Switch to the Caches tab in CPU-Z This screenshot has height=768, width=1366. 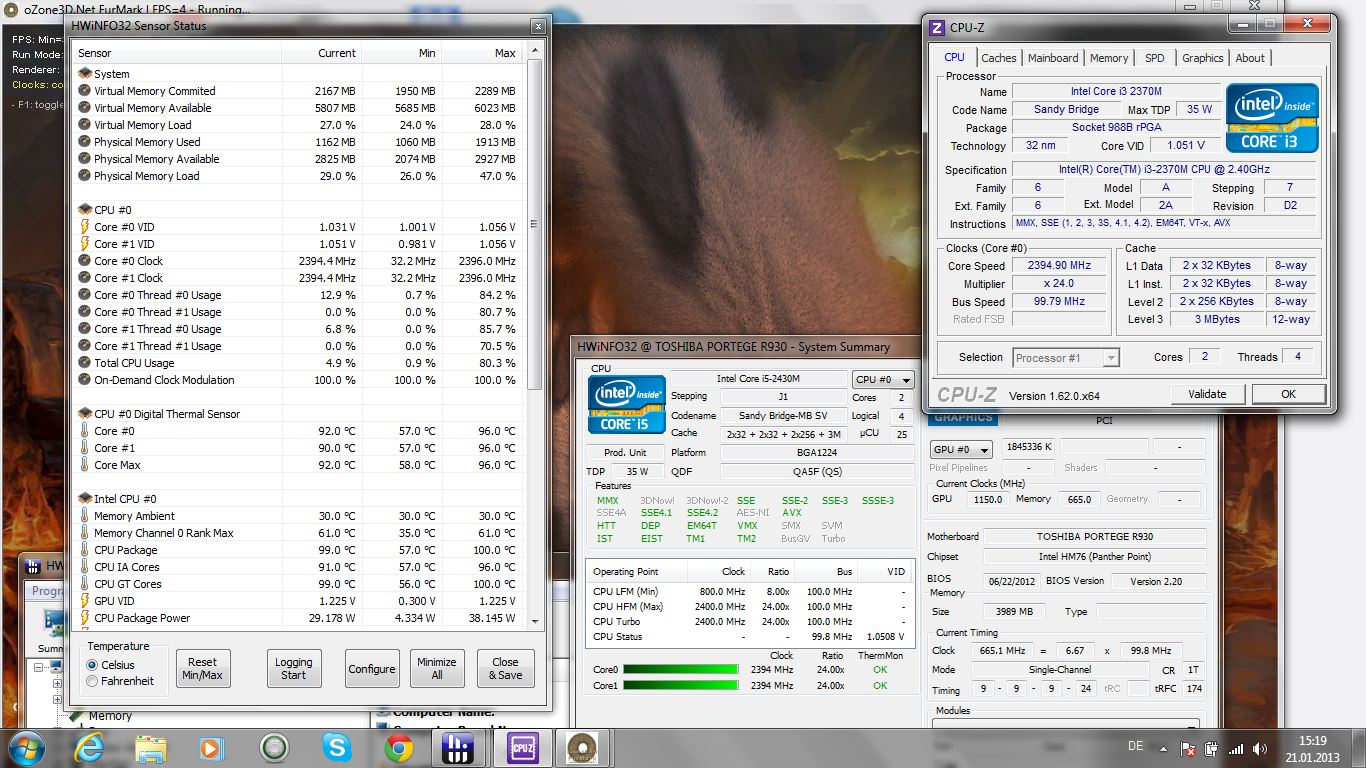998,58
